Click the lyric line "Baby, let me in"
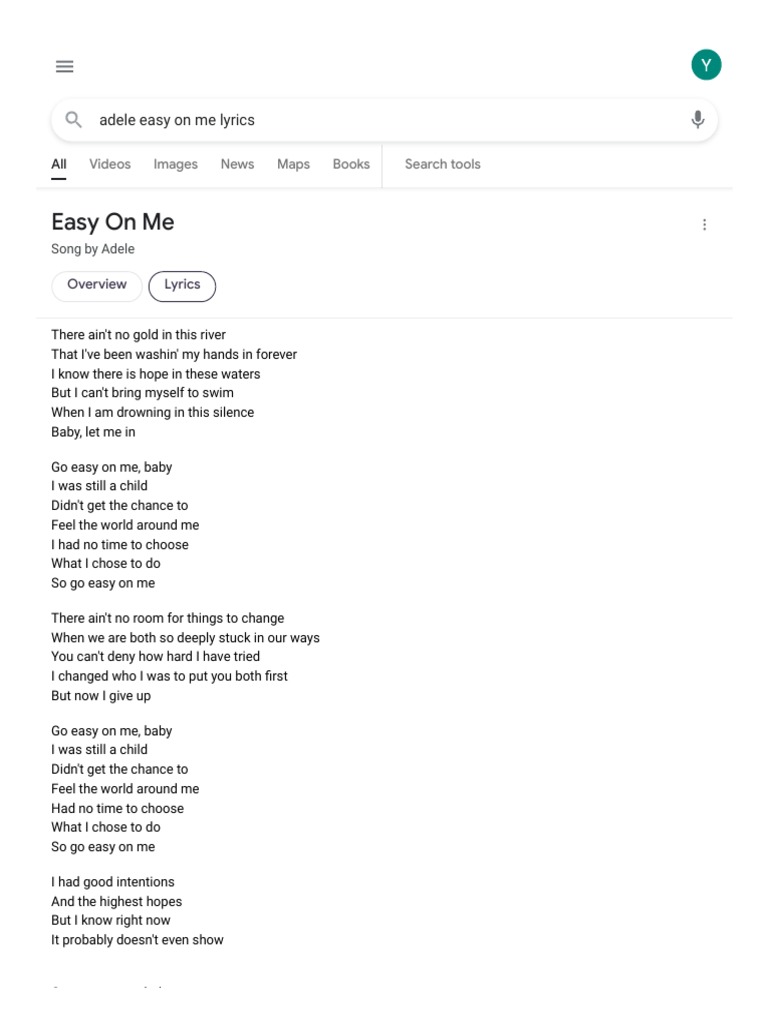This screenshot has height=1024, width=768. click(93, 432)
